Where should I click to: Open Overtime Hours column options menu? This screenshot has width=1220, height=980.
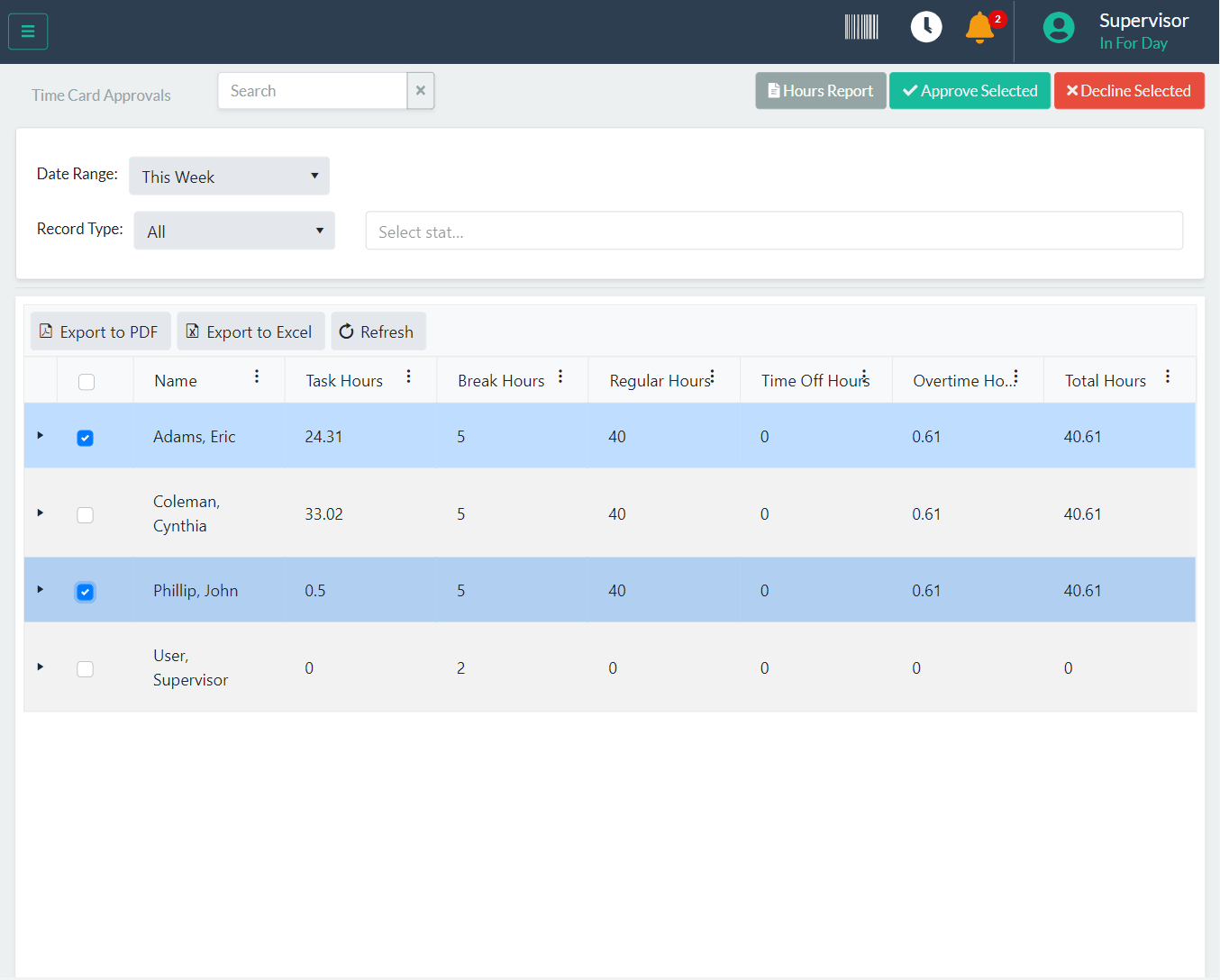coord(1015,377)
